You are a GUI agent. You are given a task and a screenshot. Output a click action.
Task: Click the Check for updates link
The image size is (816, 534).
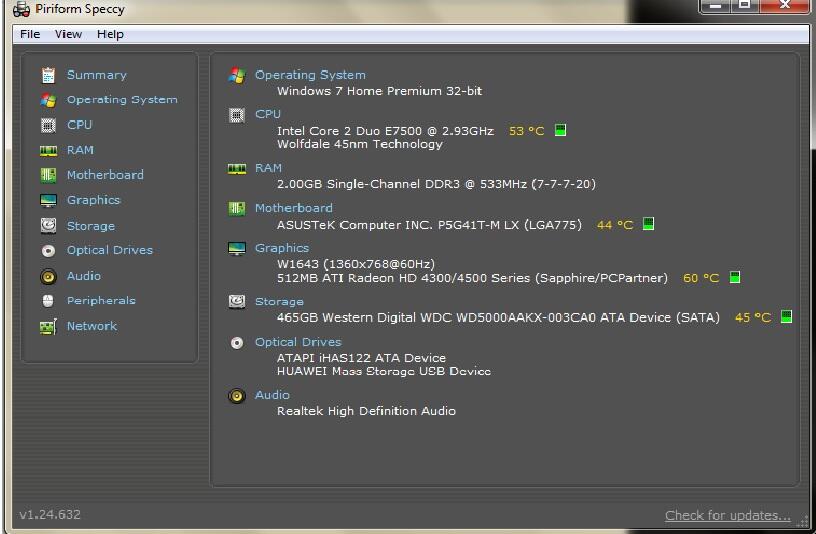coord(728,515)
